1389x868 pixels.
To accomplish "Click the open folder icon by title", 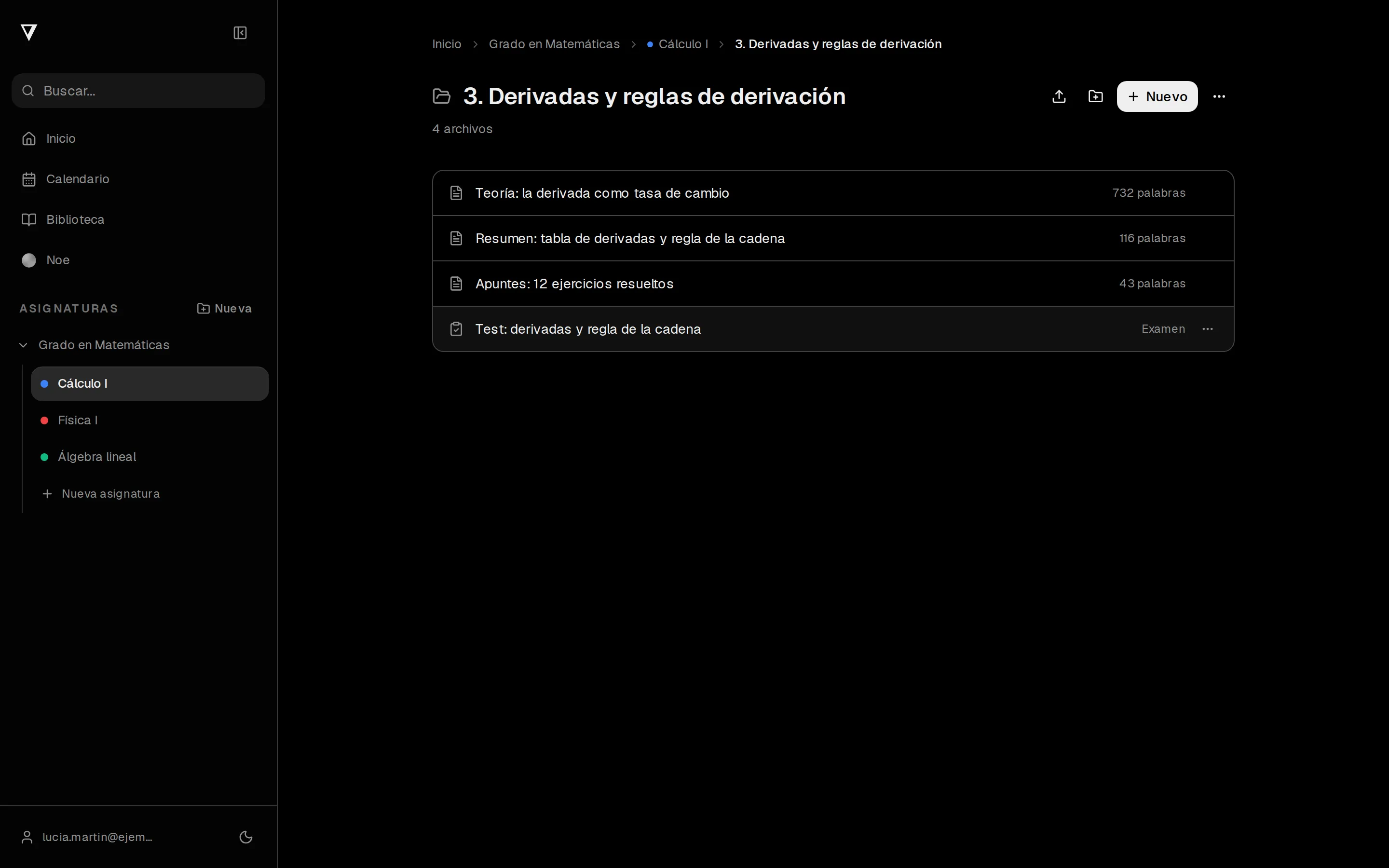I will coord(441,96).
